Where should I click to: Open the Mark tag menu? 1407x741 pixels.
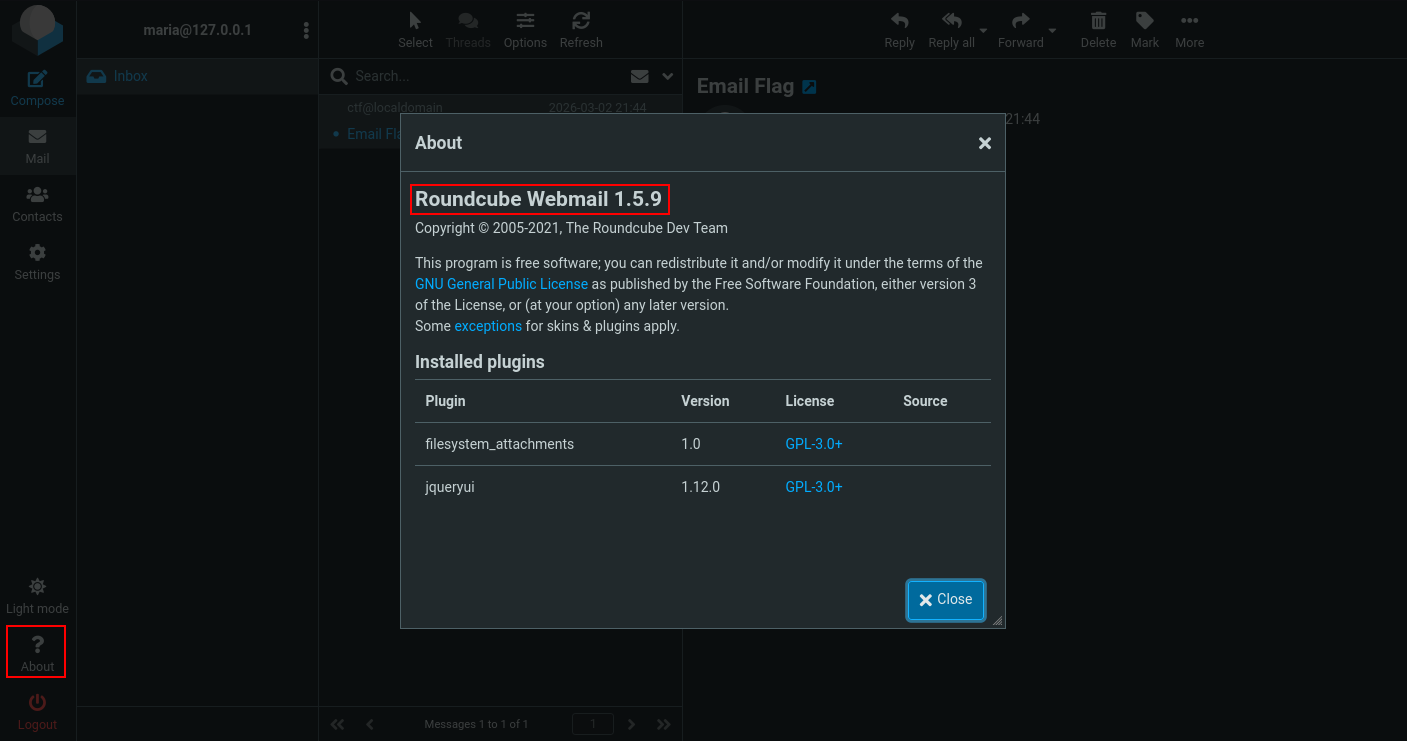click(1145, 30)
